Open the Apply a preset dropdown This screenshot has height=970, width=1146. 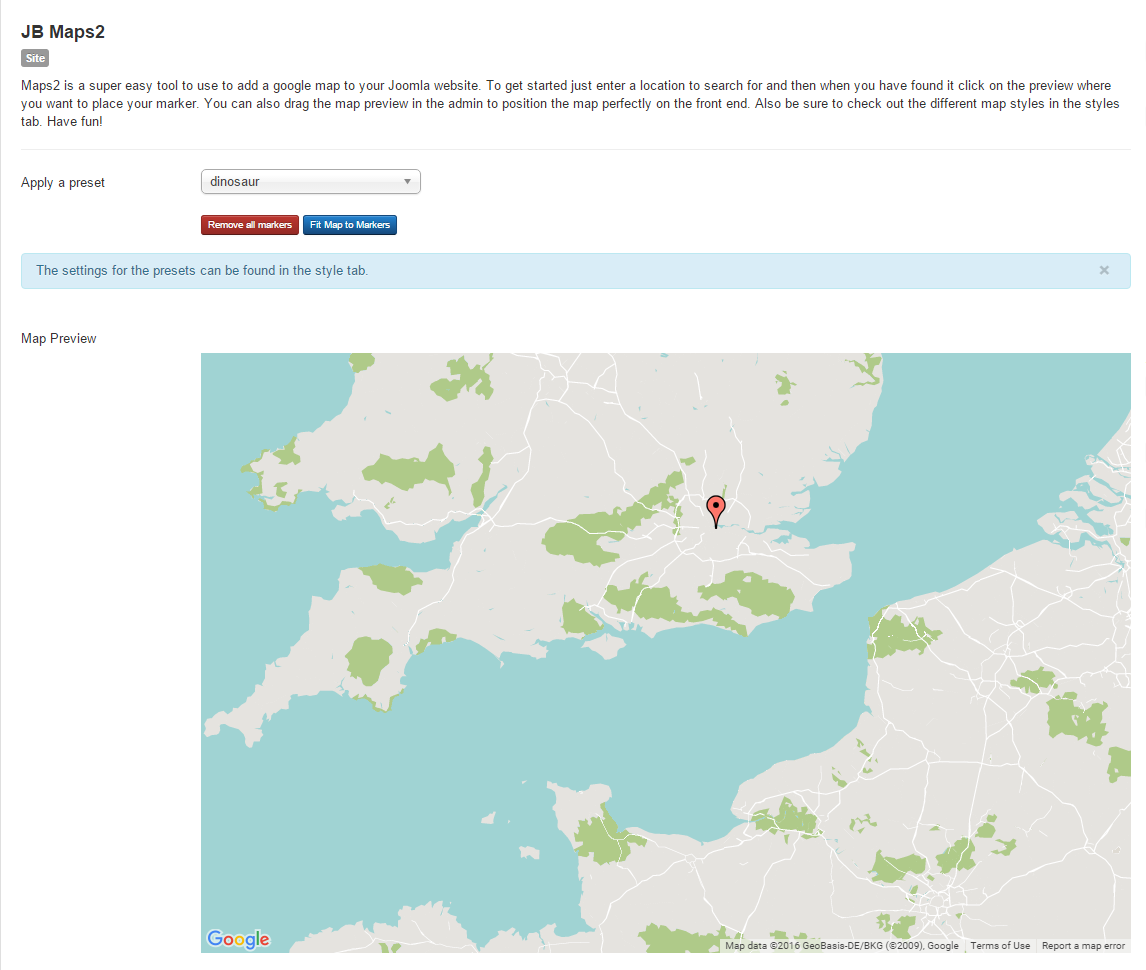[311, 181]
